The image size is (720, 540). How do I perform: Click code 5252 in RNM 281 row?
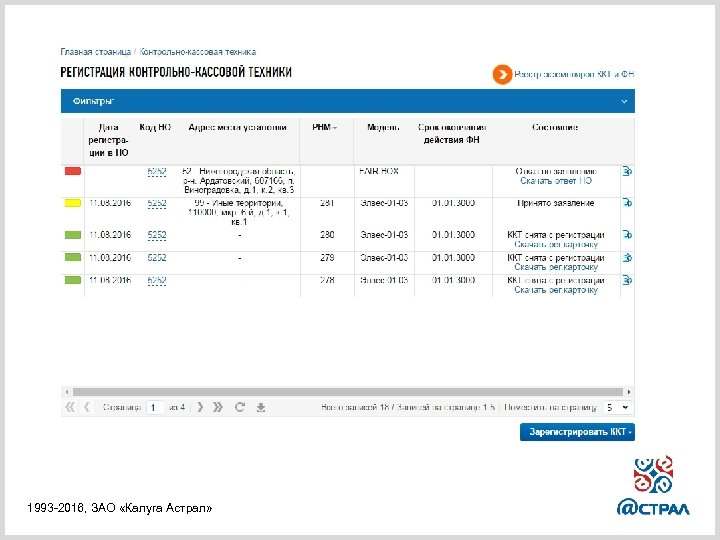[157, 203]
